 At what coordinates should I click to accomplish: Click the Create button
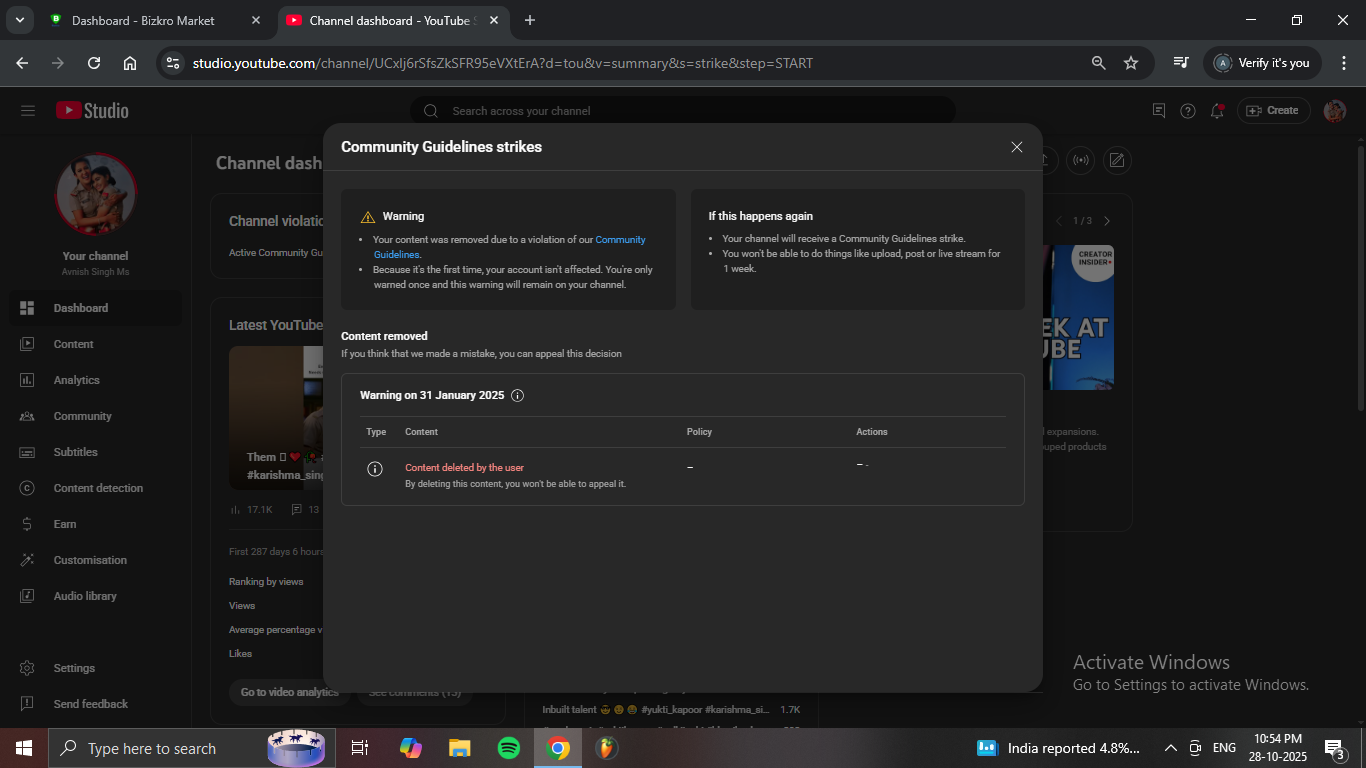[1273, 111]
